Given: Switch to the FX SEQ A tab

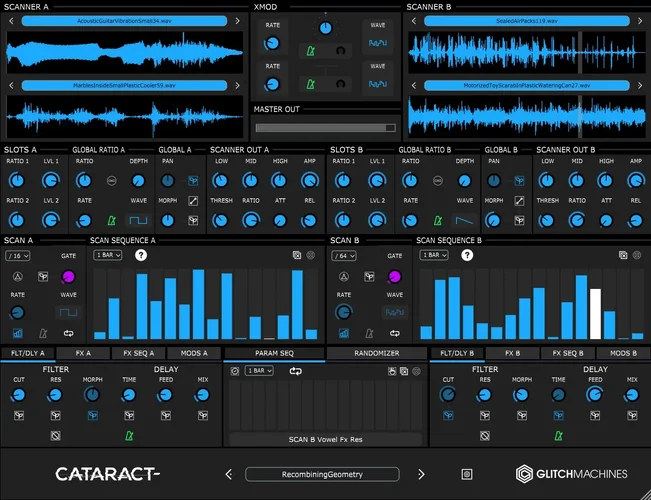Looking at the screenshot, I should click(x=136, y=353).
